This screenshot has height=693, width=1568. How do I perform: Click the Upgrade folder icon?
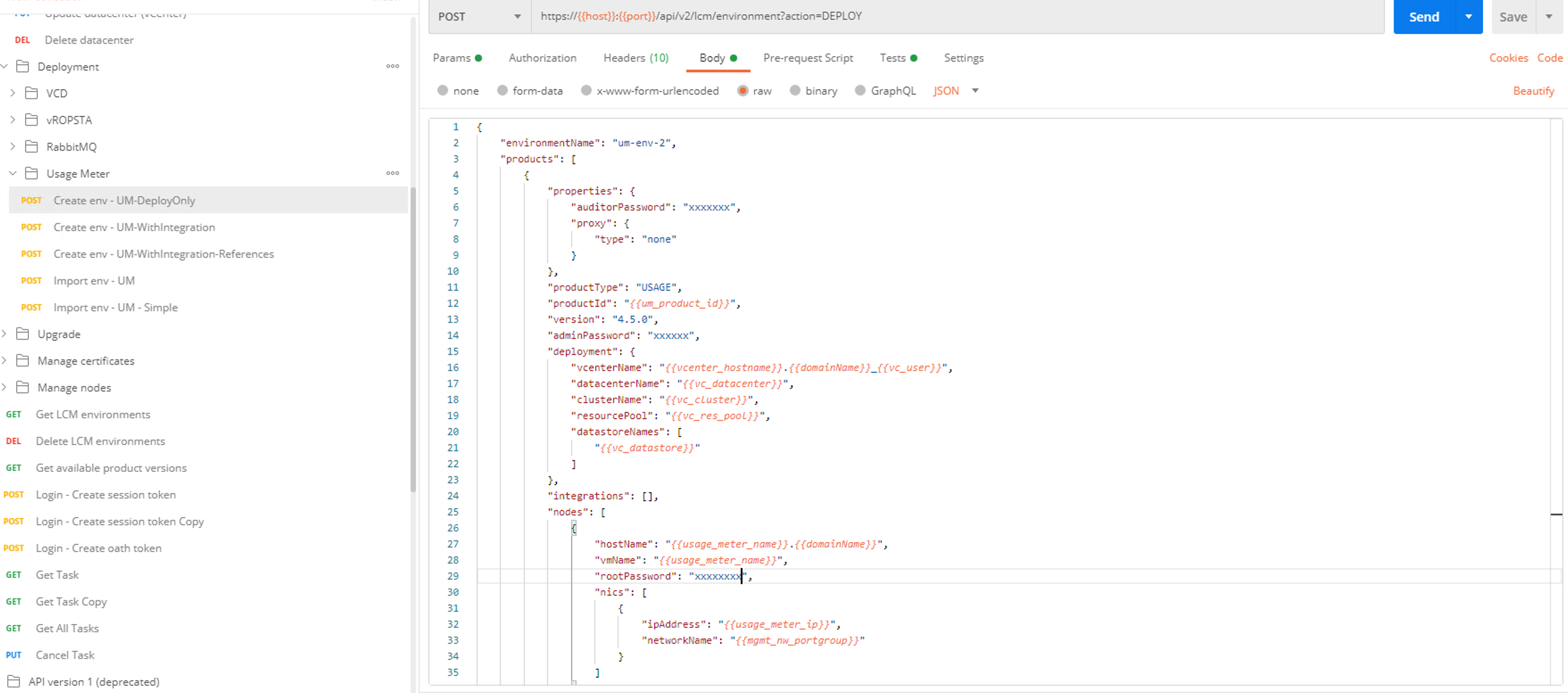22,334
